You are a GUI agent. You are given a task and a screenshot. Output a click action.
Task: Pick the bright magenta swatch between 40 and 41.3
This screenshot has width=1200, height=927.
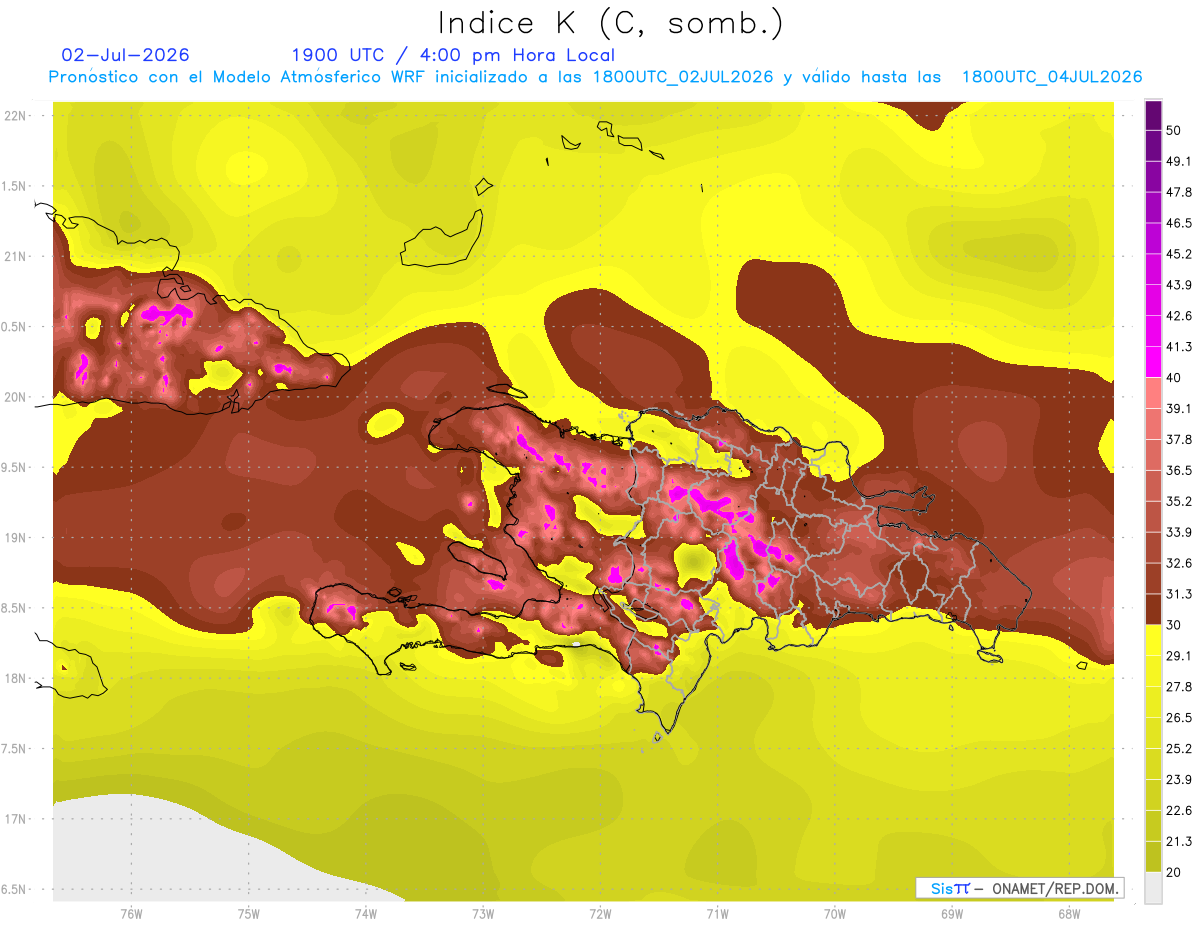(x=1153, y=362)
